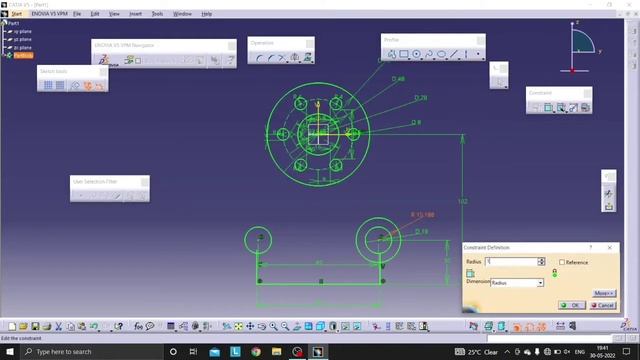Toggle Dimensional Constraints in Sketch tools

tap(100, 85)
